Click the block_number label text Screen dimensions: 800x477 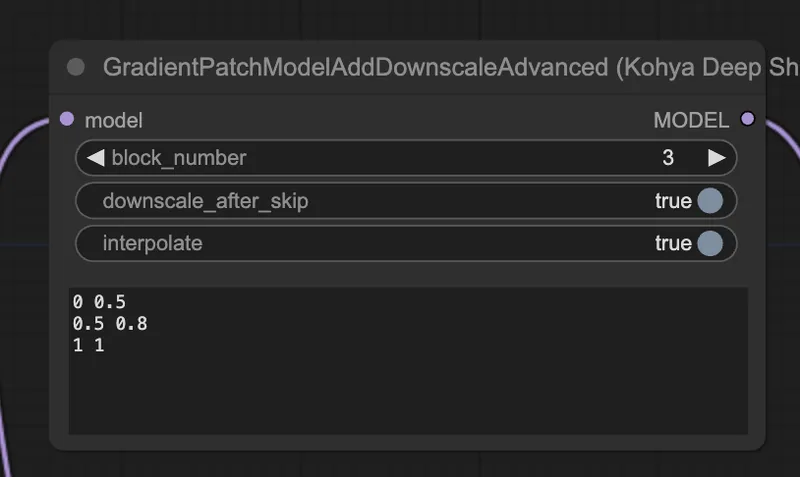coord(179,158)
